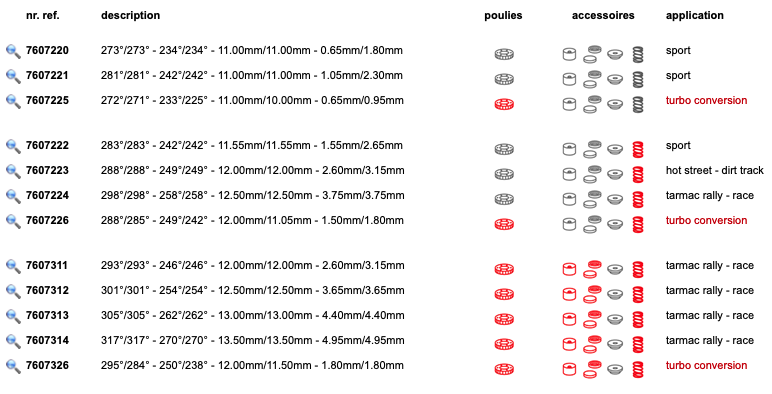Click turbo conversion text for 7607225
Viewport: 772px width, 394px height.
tap(706, 100)
